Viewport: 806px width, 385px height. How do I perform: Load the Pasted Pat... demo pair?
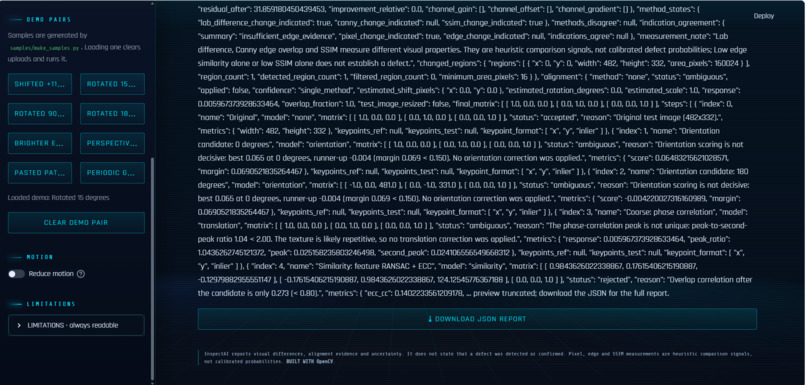(x=40, y=173)
